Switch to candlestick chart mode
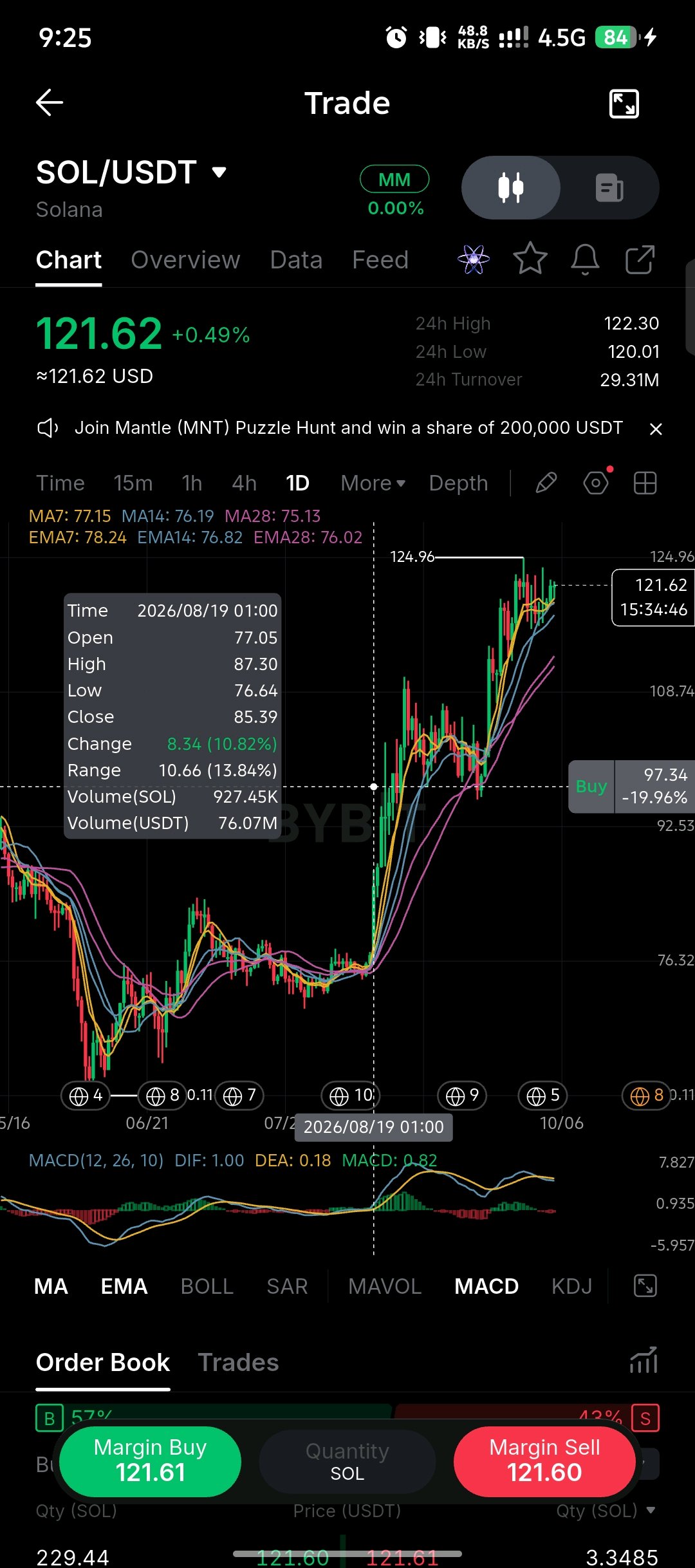 tap(511, 188)
